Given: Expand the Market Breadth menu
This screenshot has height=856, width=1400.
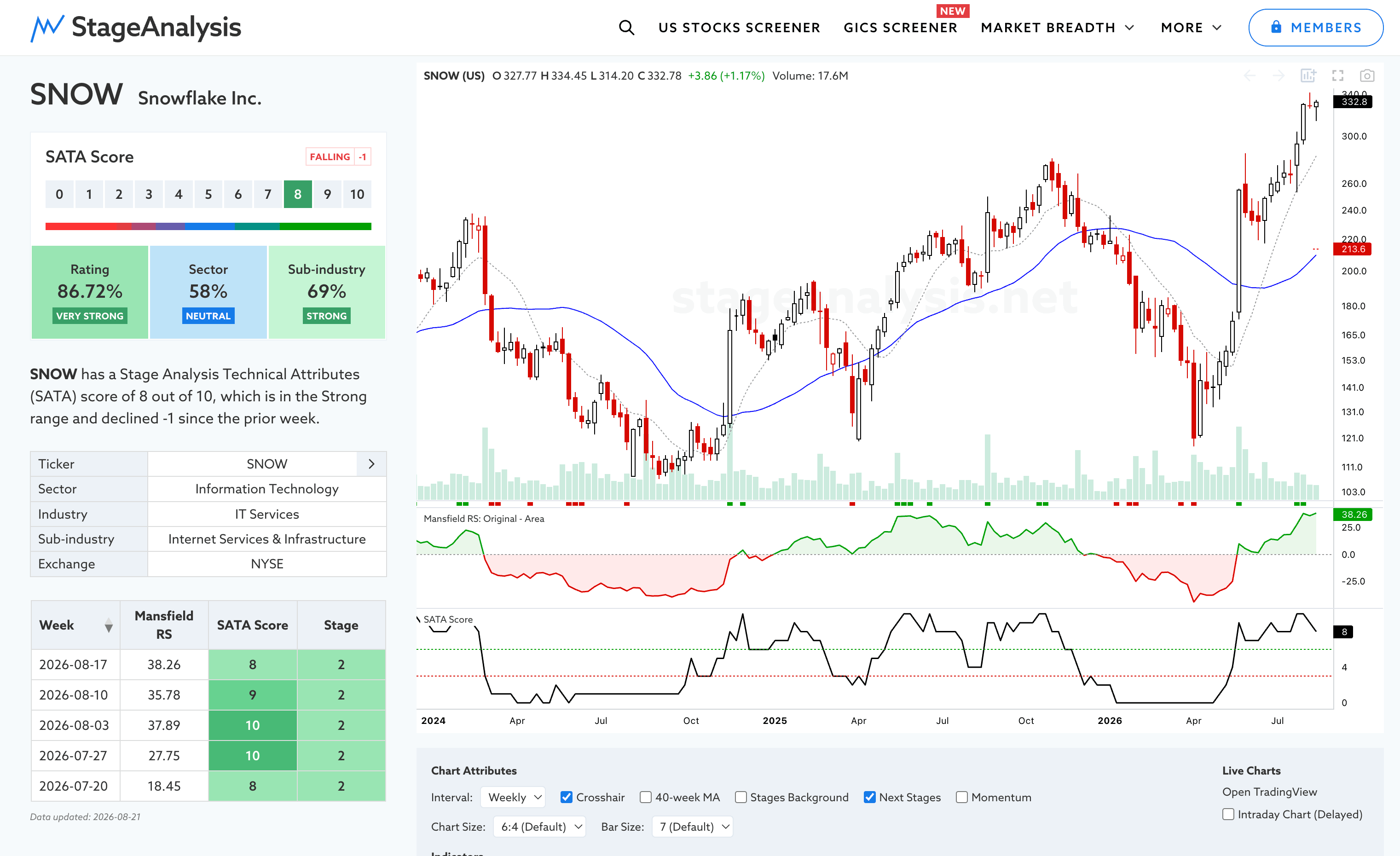Looking at the screenshot, I should click(1058, 28).
